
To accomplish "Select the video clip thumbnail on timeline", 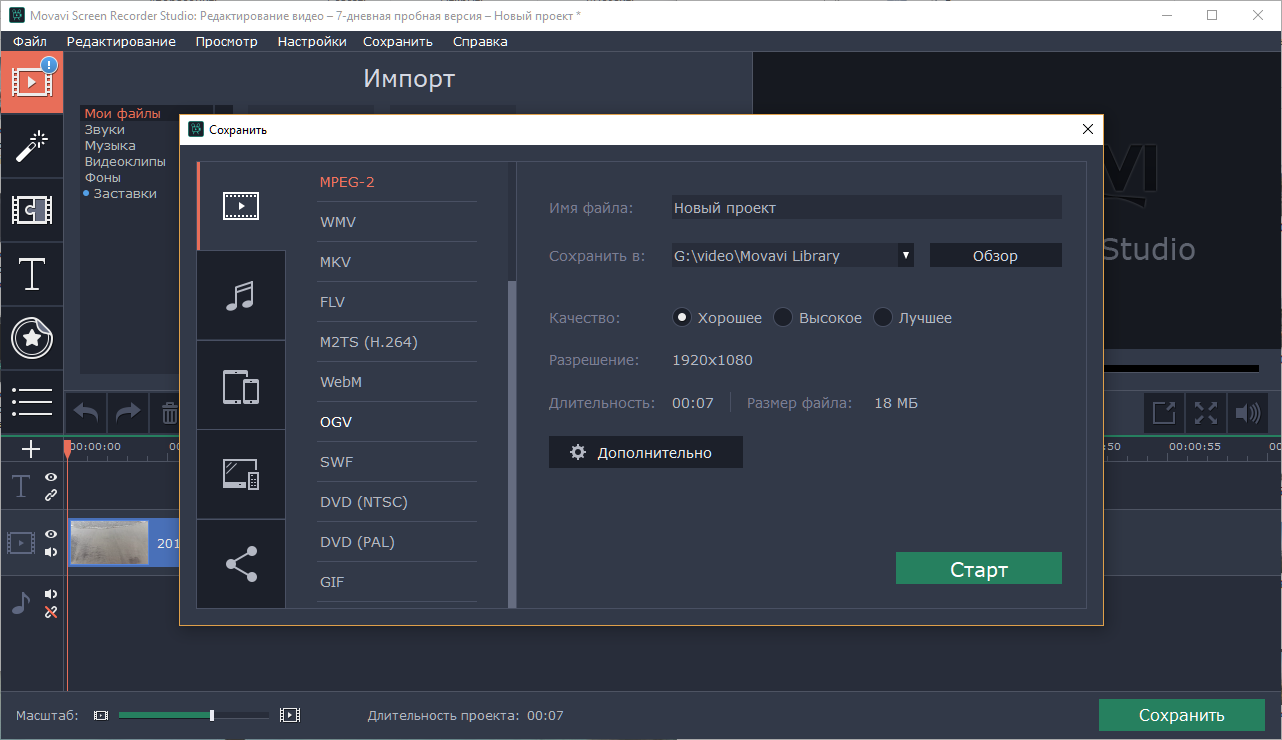I will pyautogui.click(x=109, y=543).
